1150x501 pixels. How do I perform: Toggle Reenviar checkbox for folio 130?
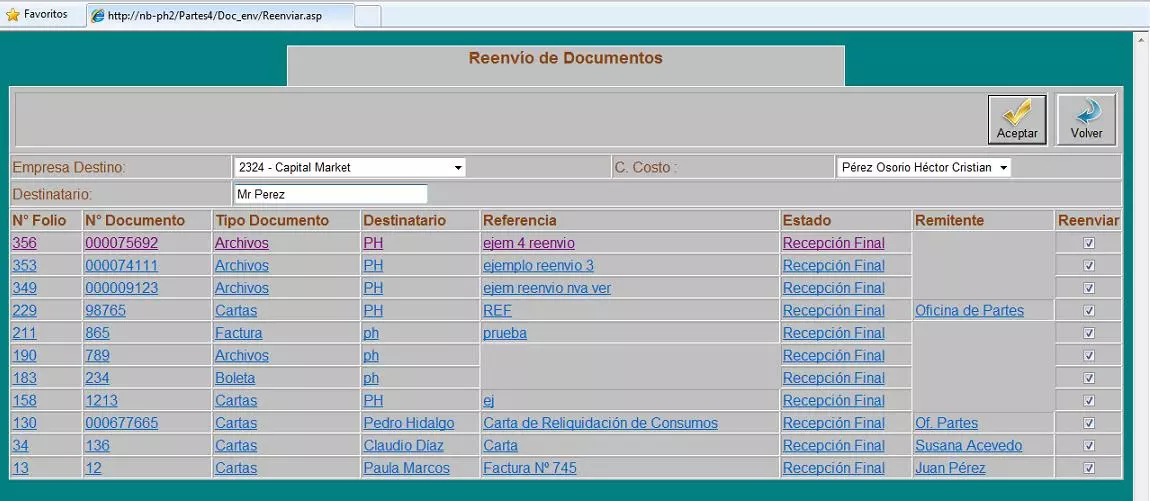[1089, 423]
